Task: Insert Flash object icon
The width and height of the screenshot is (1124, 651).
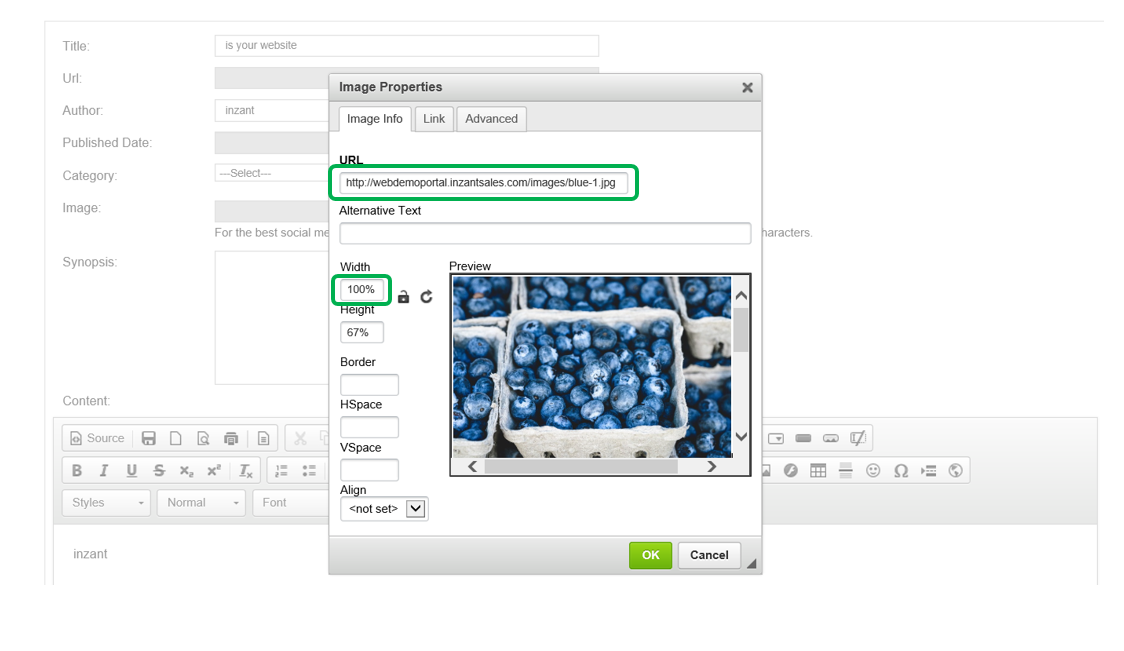Action: coord(791,470)
